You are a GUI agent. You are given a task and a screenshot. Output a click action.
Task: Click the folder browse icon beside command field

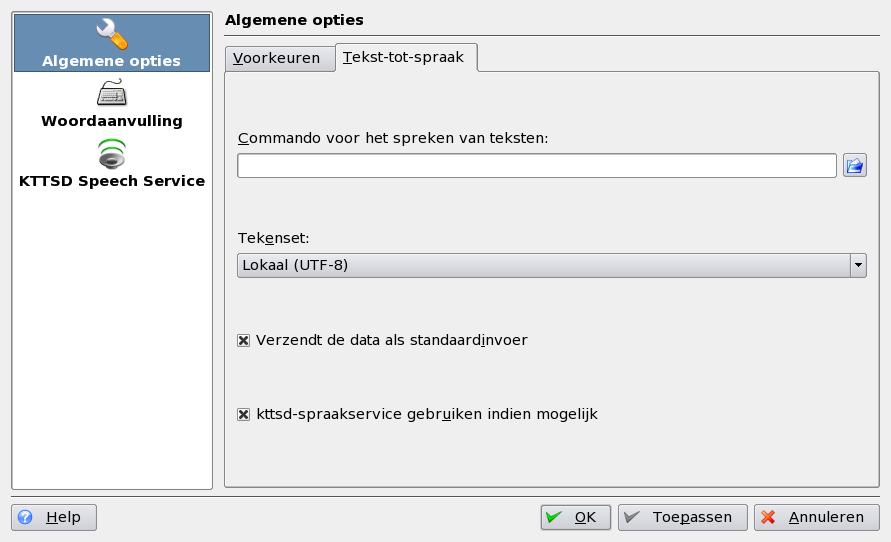click(854, 166)
